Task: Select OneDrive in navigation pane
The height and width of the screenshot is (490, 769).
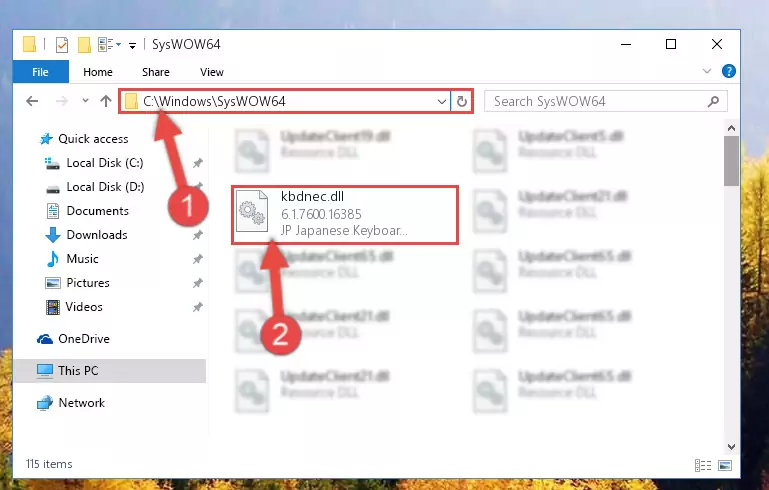Action: coord(84,339)
